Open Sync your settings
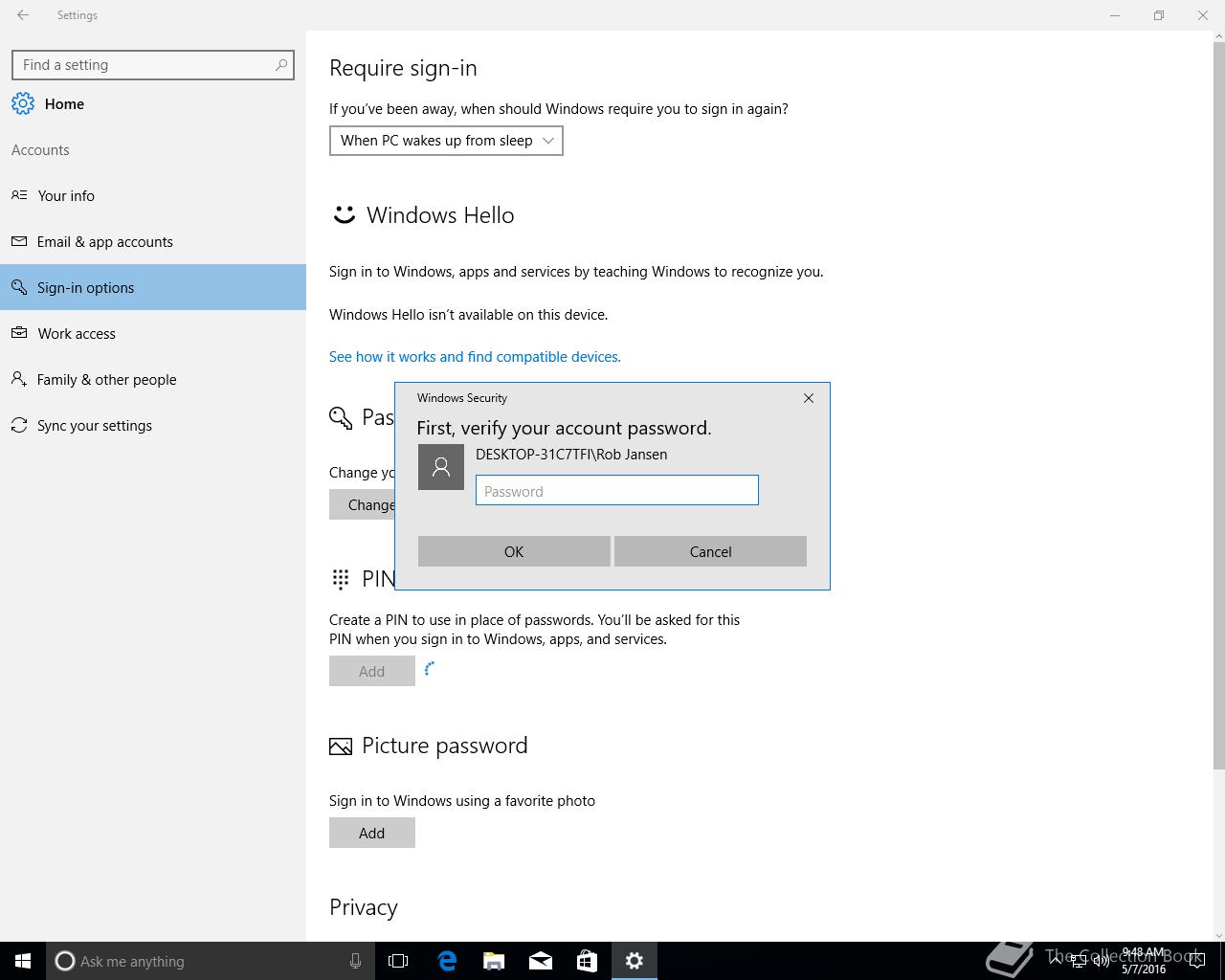This screenshot has height=980, width=1225. click(153, 425)
